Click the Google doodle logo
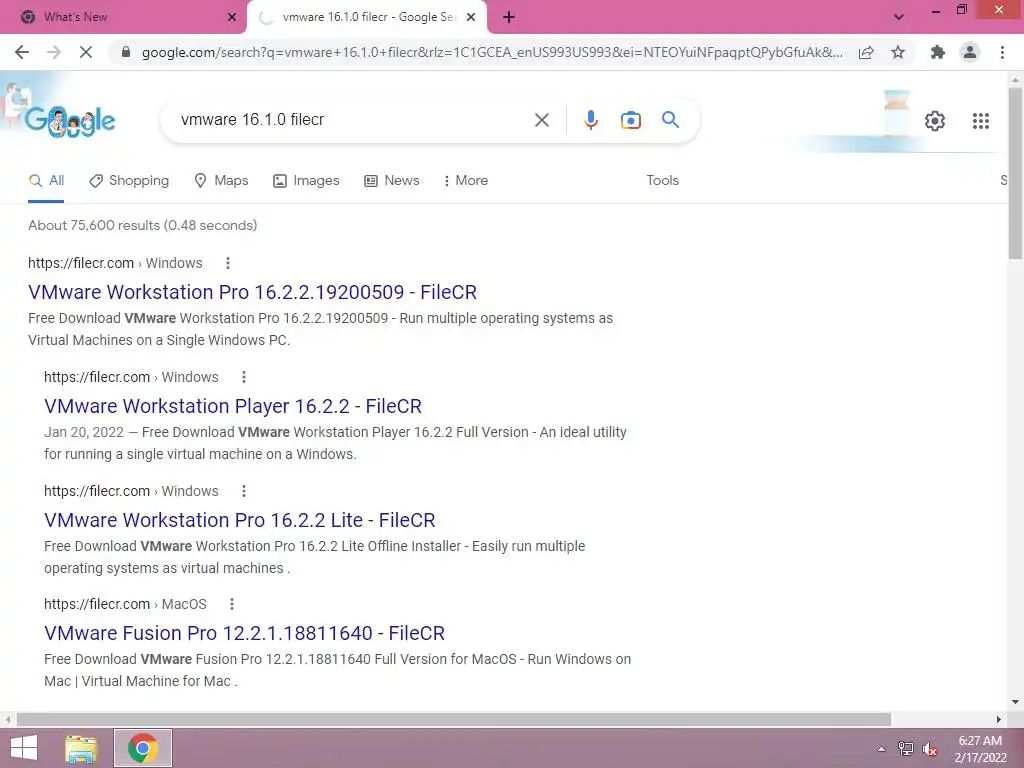Screen dimensions: 1024x768 point(70,121)
